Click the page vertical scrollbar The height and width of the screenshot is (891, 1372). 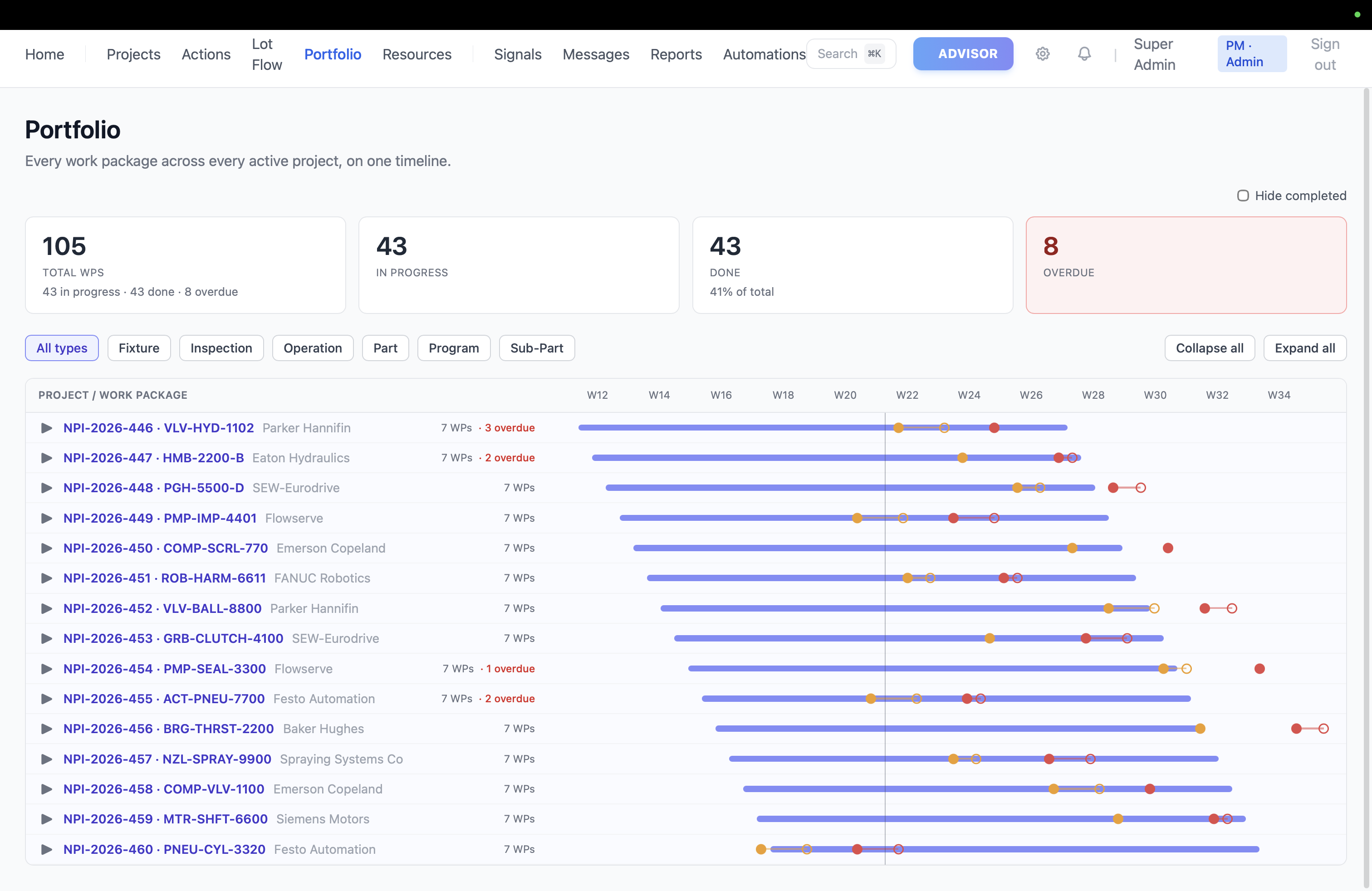[1366, 489]
